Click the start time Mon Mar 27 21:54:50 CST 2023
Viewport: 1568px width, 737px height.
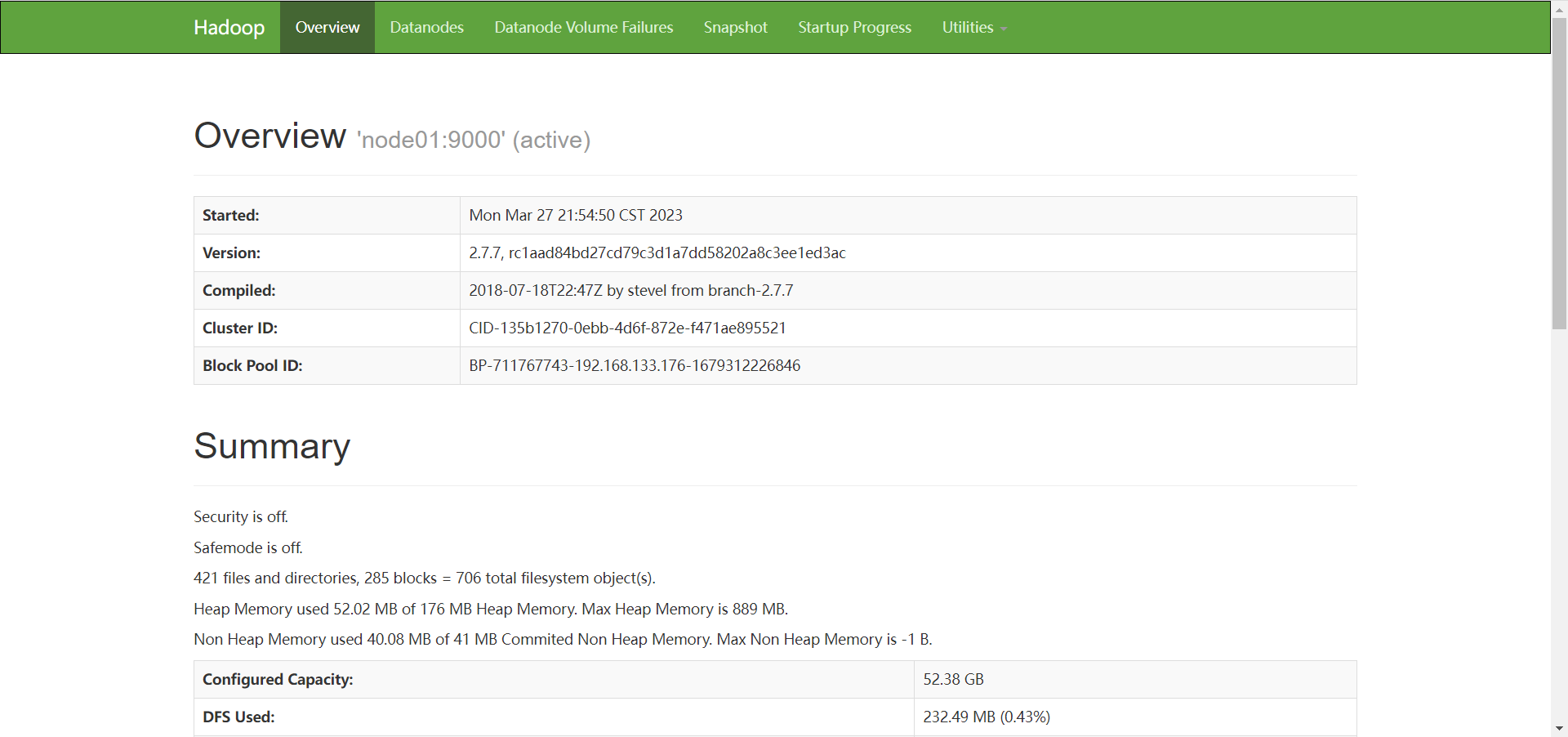point(576,216)
